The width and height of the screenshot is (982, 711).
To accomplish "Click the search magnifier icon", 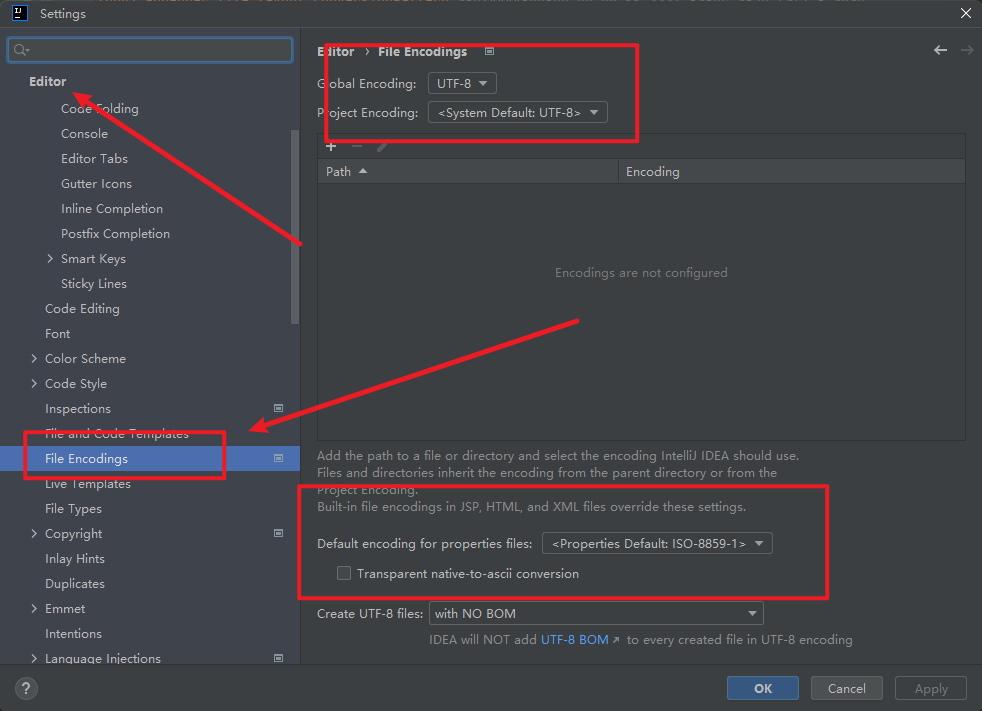I will pos(21,50).
